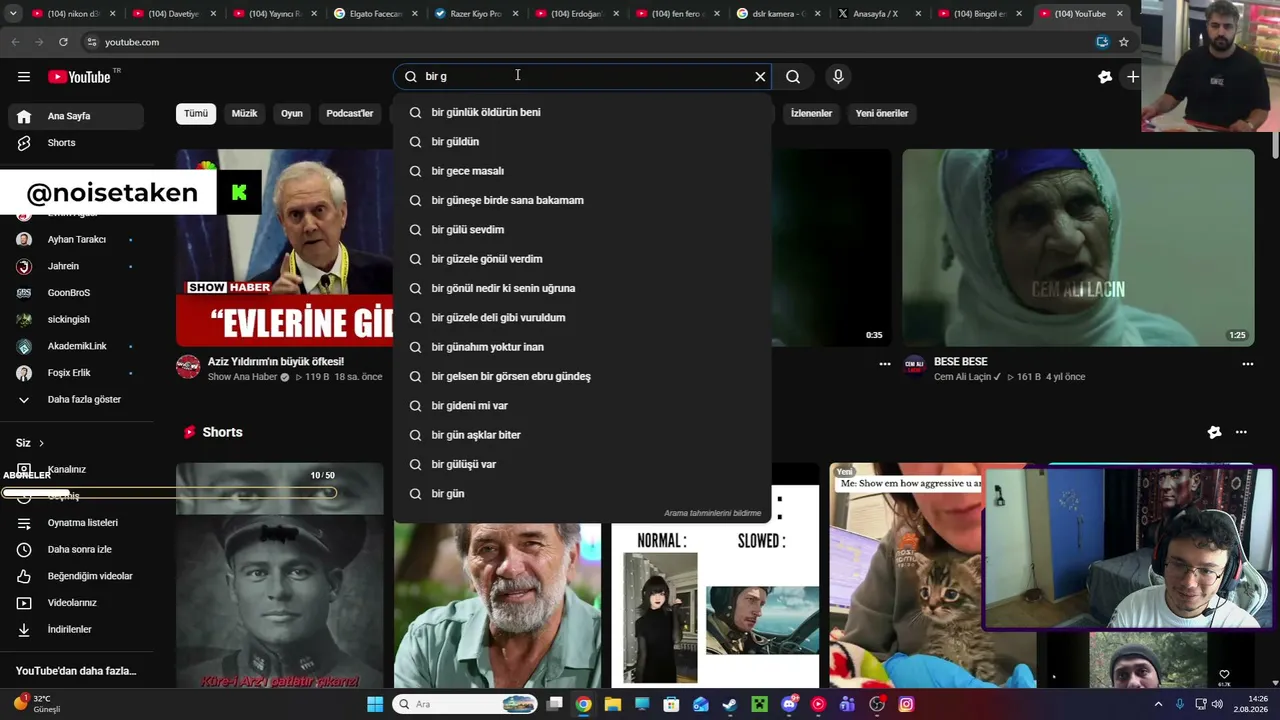Open the NORMAL vs SLOWED short thumbnail
The width and height of the screenshot is (1280, 720).
pyautogui.click(x=715, y=605)
